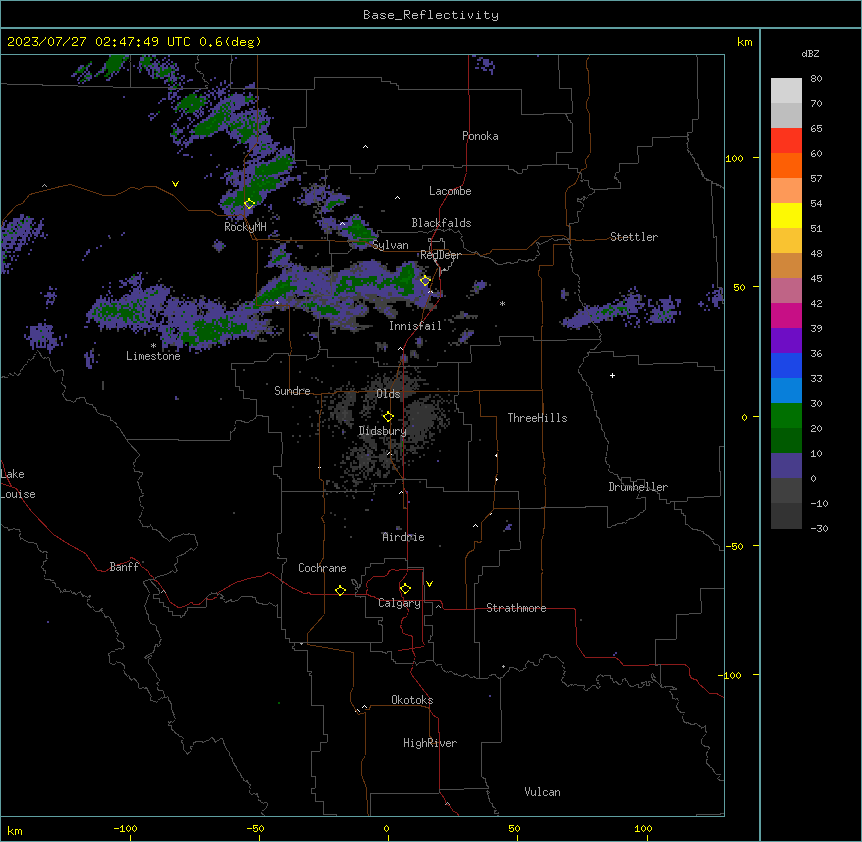Screen dimensions: 862x842
Task: Click the Limestone label
Action: tap(153, 356)
